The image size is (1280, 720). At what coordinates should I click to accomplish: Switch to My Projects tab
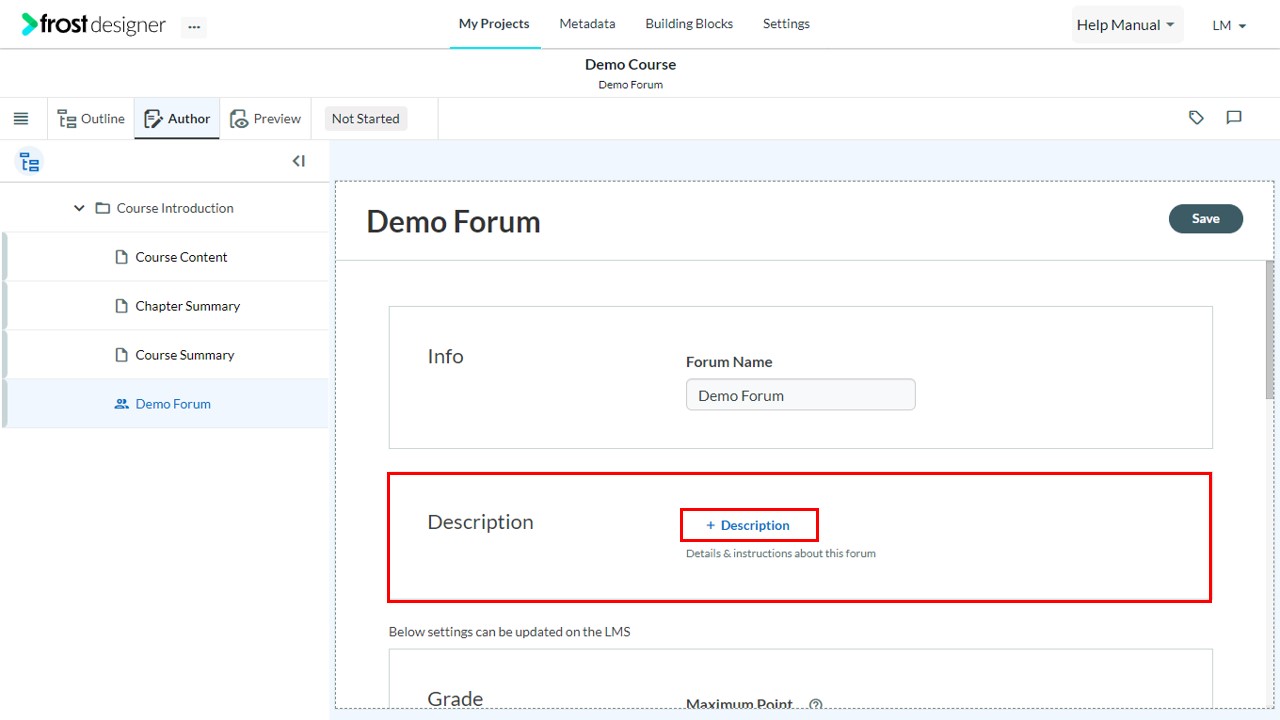(494, 24)
